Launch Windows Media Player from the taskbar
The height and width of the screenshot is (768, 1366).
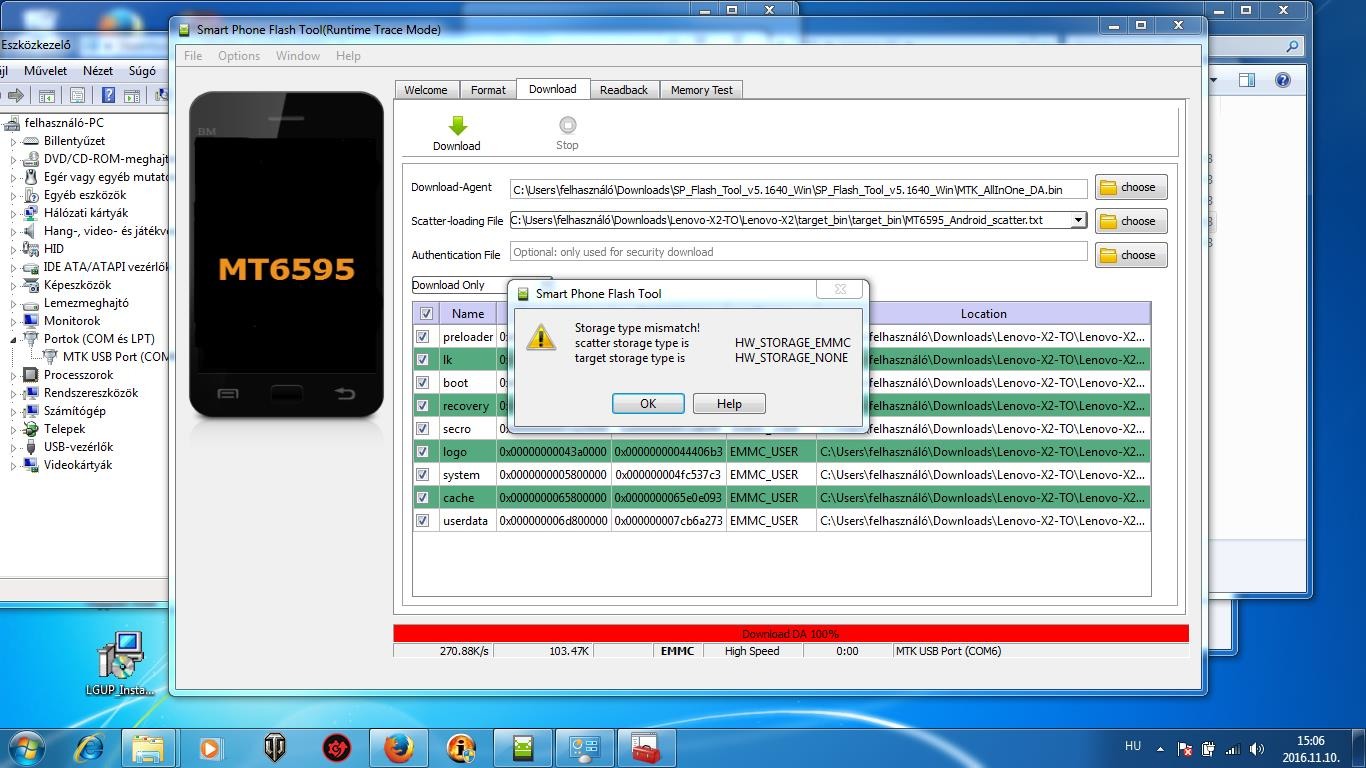pyautogui.click(x=210, y=747)
